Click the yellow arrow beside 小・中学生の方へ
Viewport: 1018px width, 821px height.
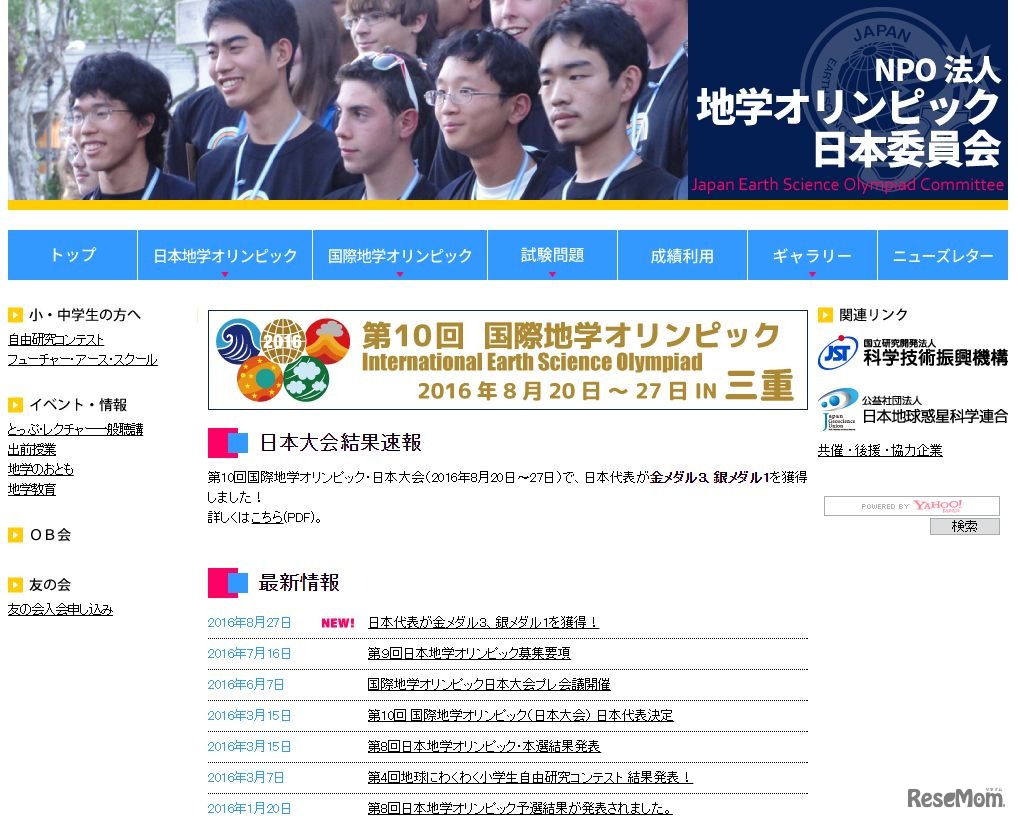click(x=14, y=313)
